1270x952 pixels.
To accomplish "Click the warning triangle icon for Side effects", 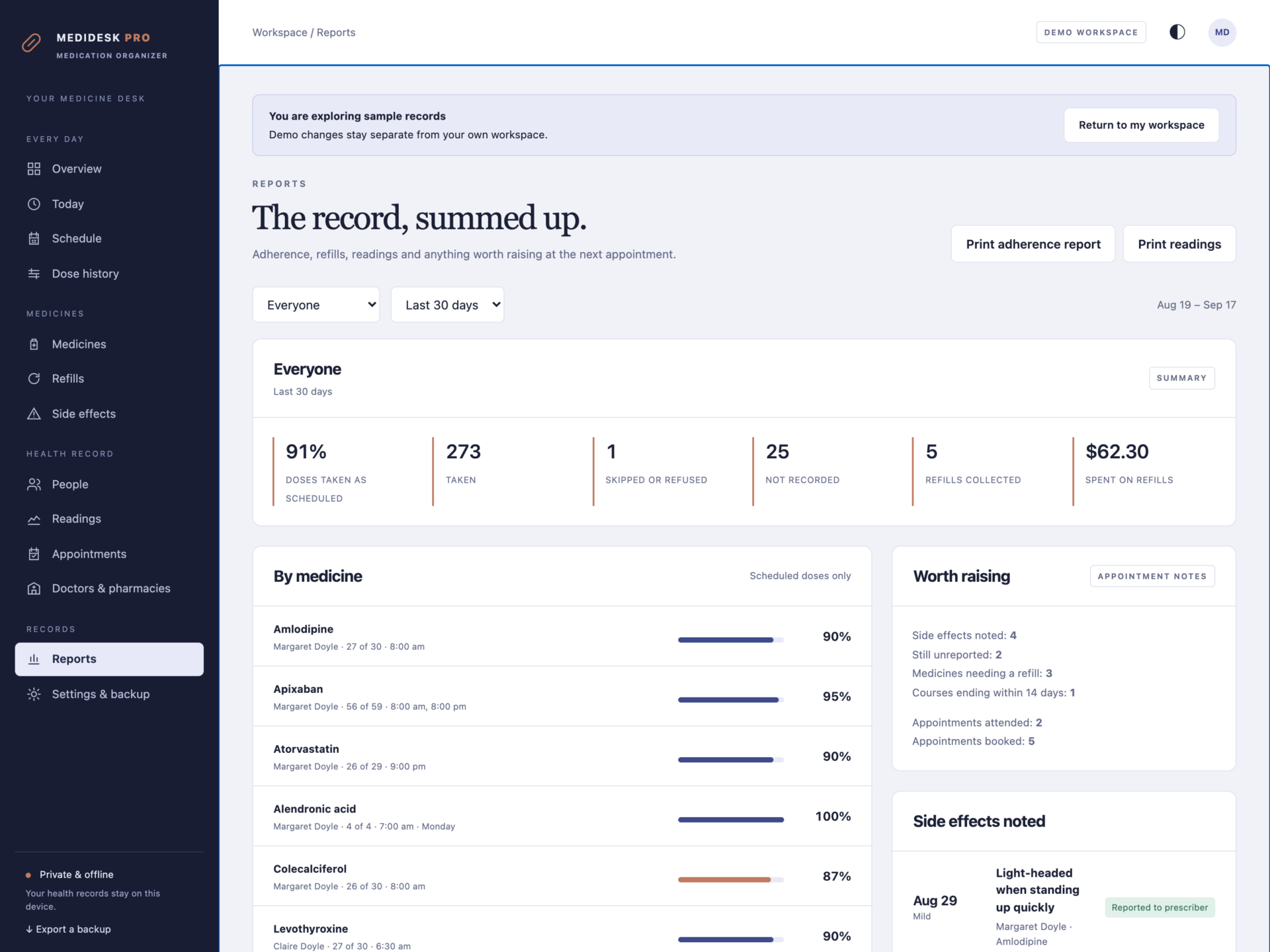I will 34,414.
